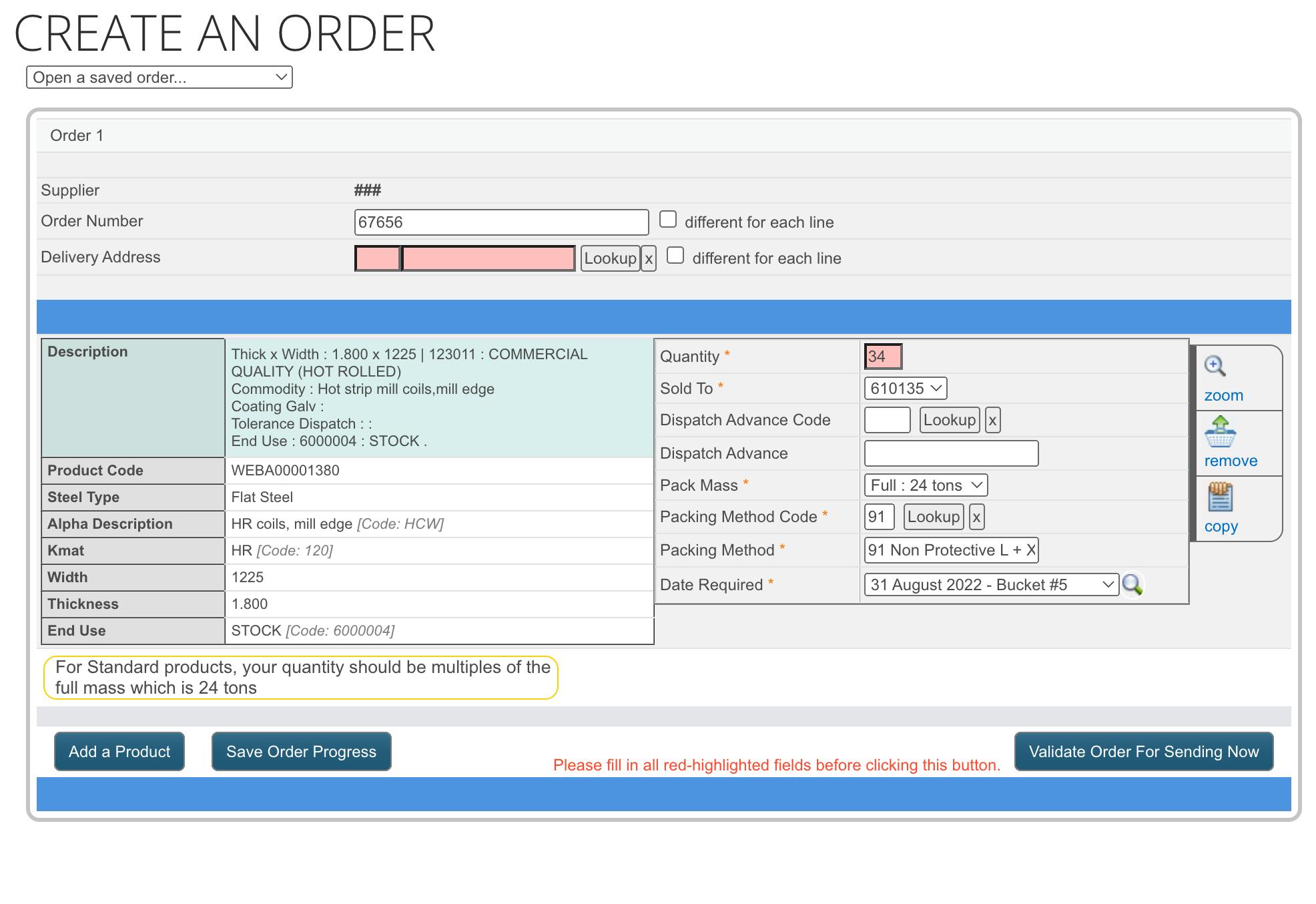The image size is (1316, 904).
Task: Click 'Save Order Progress' button
Action: 302,752
